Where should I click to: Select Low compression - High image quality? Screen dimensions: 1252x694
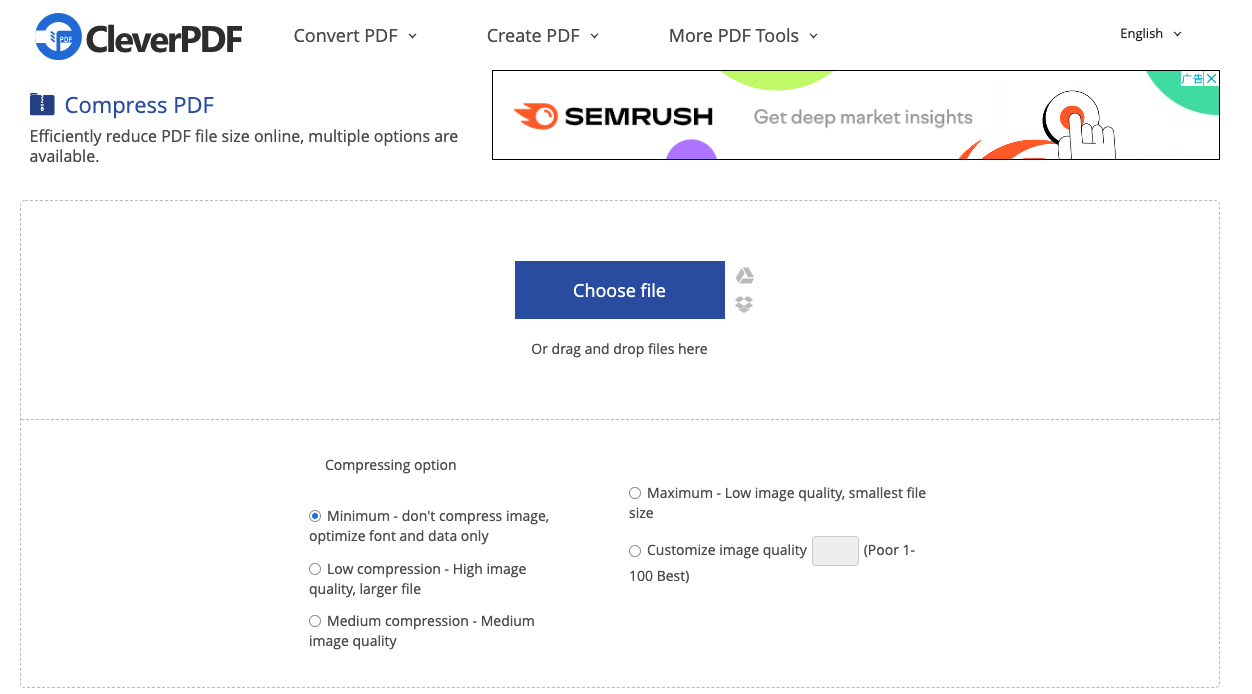(x=315, y=568)
